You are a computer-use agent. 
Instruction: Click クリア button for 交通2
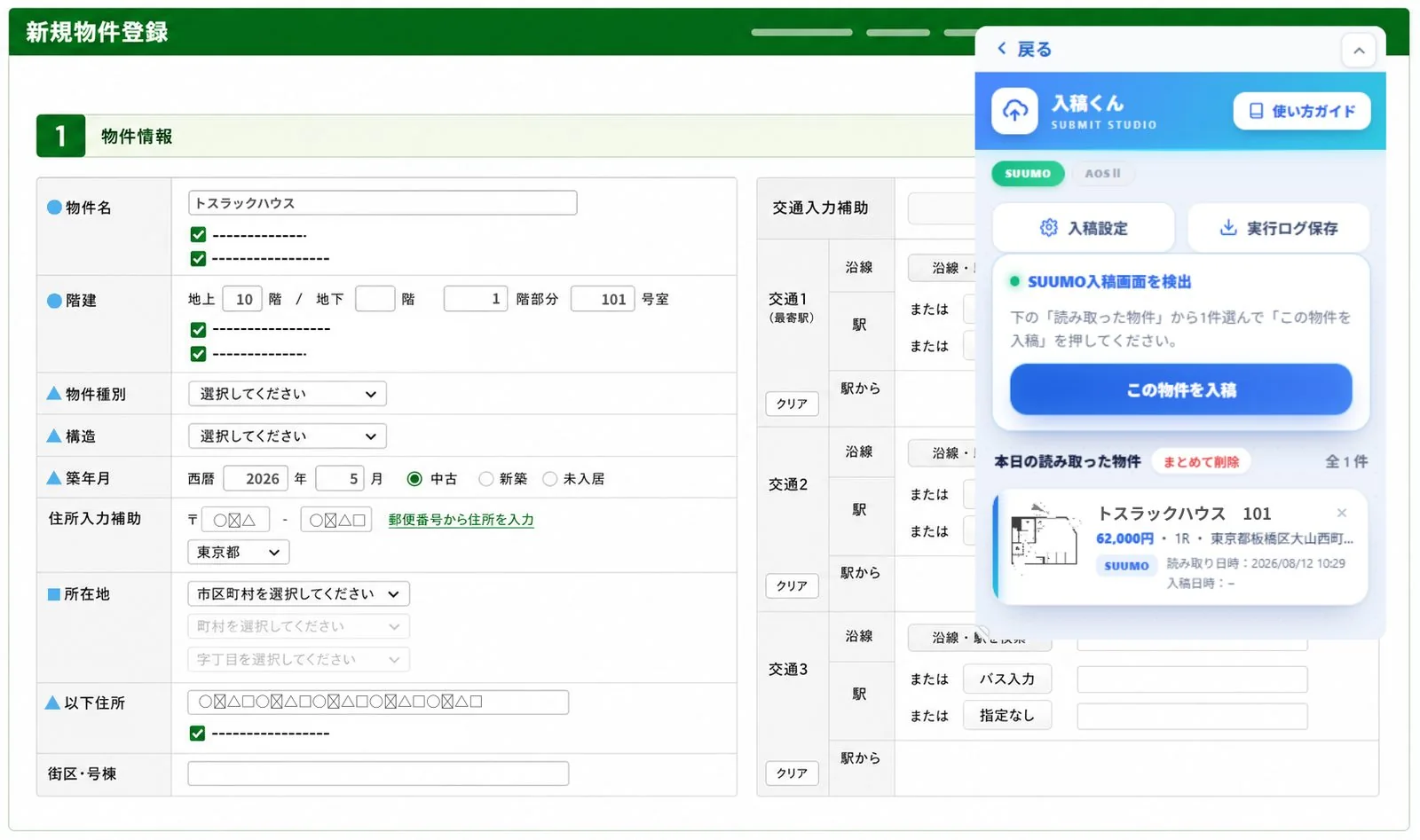(x=792, y=585)
